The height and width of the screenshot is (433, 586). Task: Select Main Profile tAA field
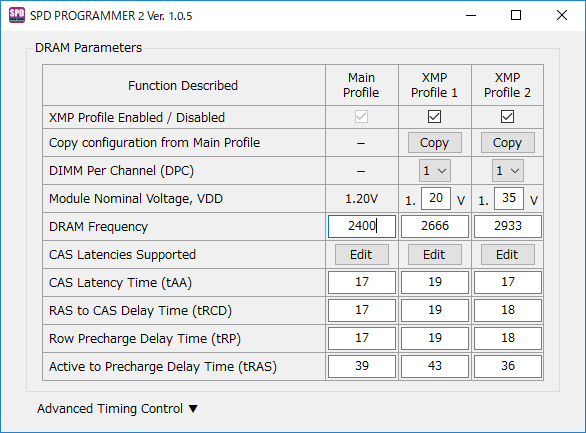coord(362,282)
